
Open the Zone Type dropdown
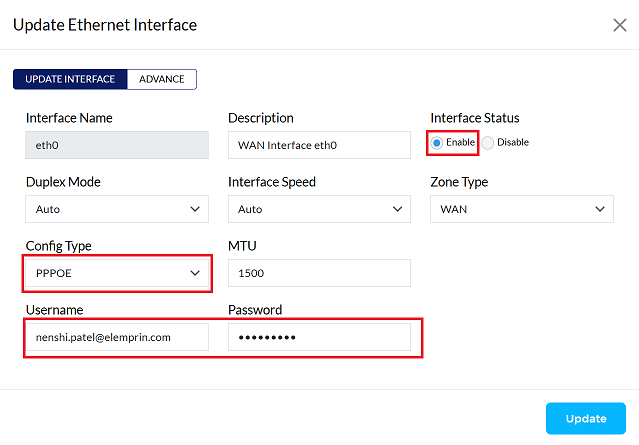[522, 209]
